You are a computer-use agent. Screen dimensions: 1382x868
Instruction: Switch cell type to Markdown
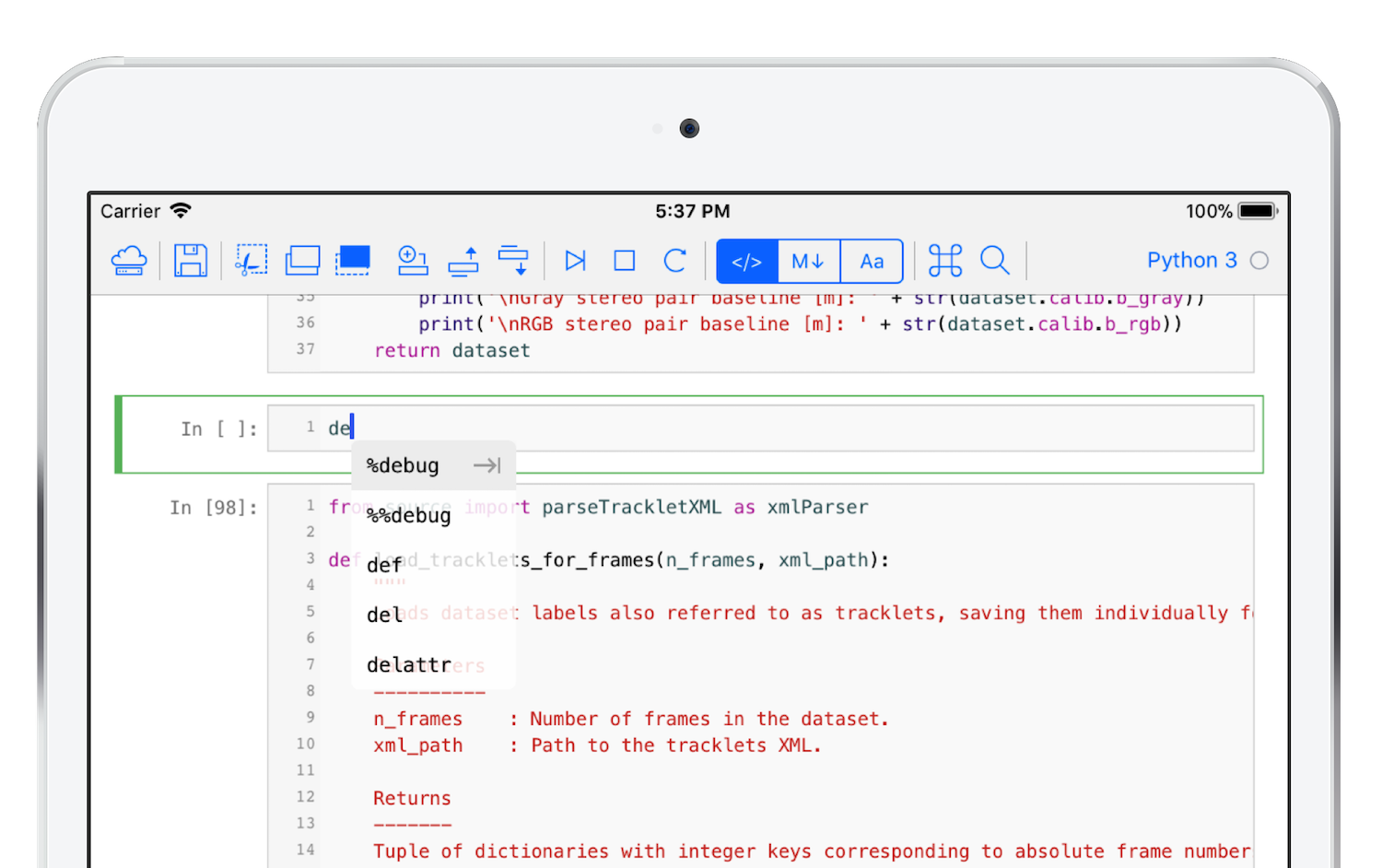coord(809,261)
